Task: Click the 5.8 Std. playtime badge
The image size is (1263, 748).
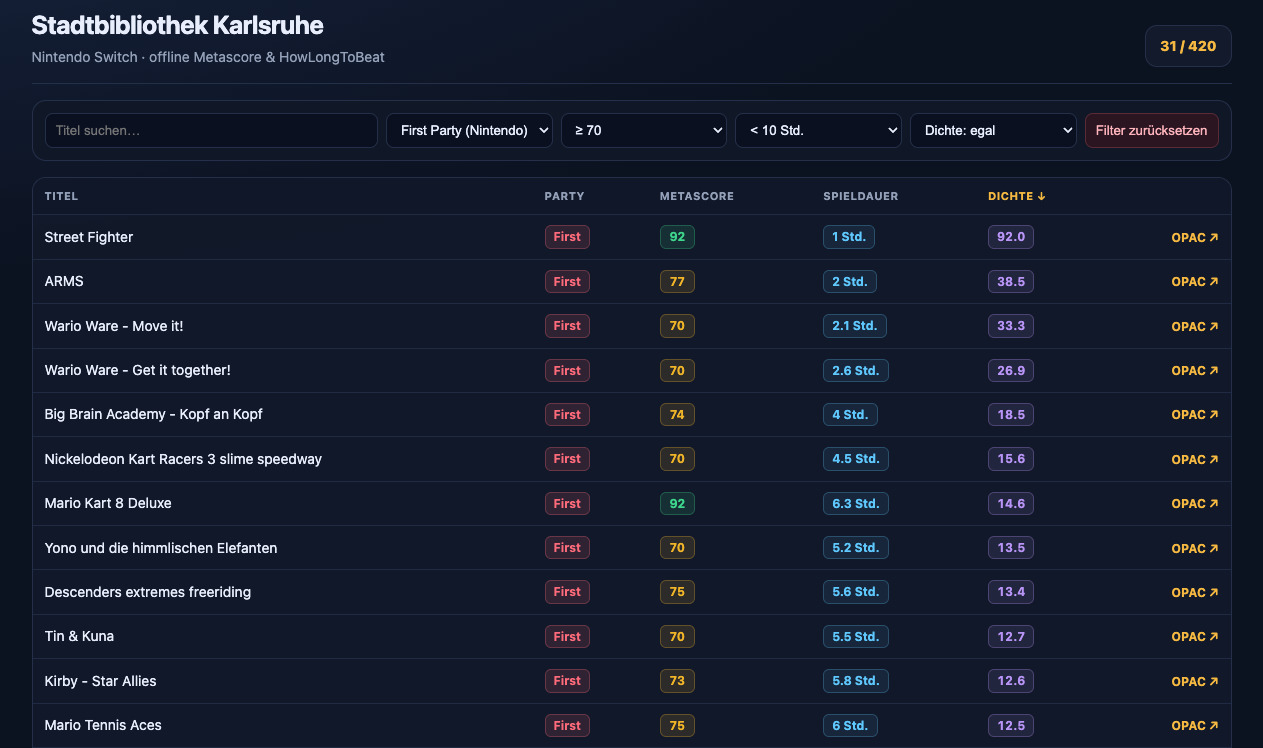Action: click(x=856, y=681)
